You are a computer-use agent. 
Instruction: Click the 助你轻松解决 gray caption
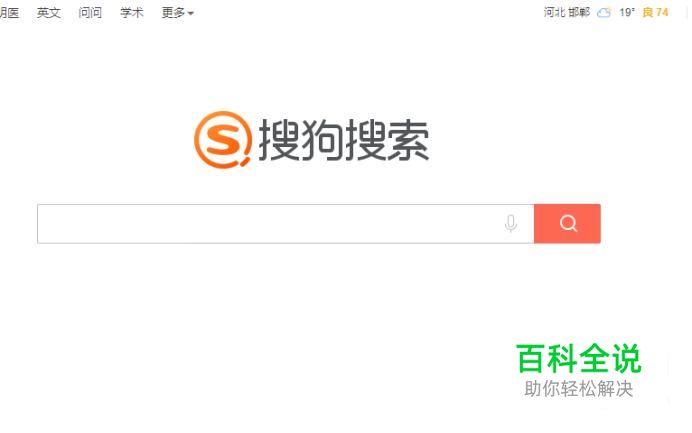point(579,389)
